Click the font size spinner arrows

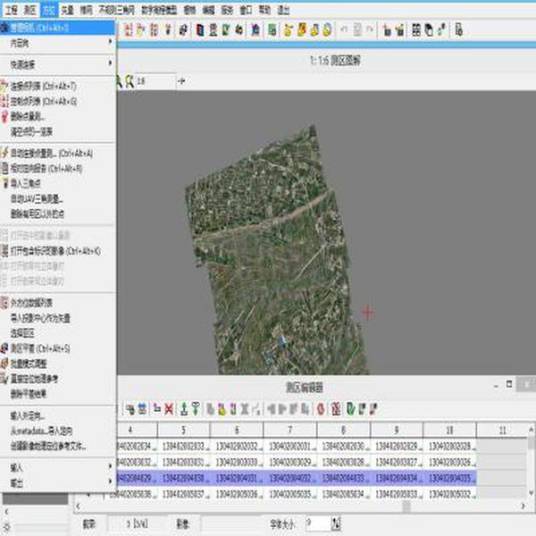point(336,523)
